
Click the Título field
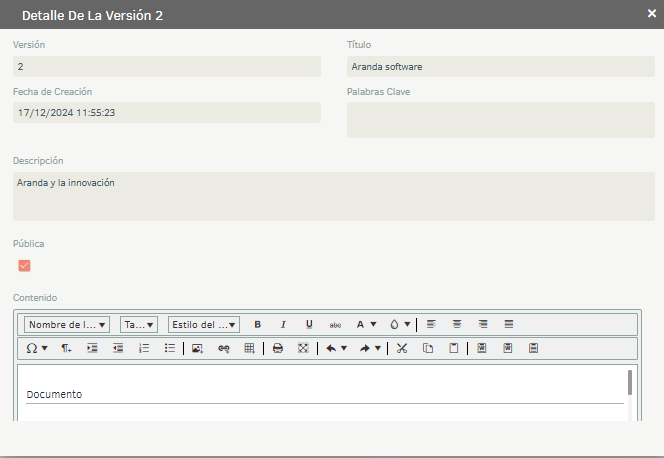(501, 66)
